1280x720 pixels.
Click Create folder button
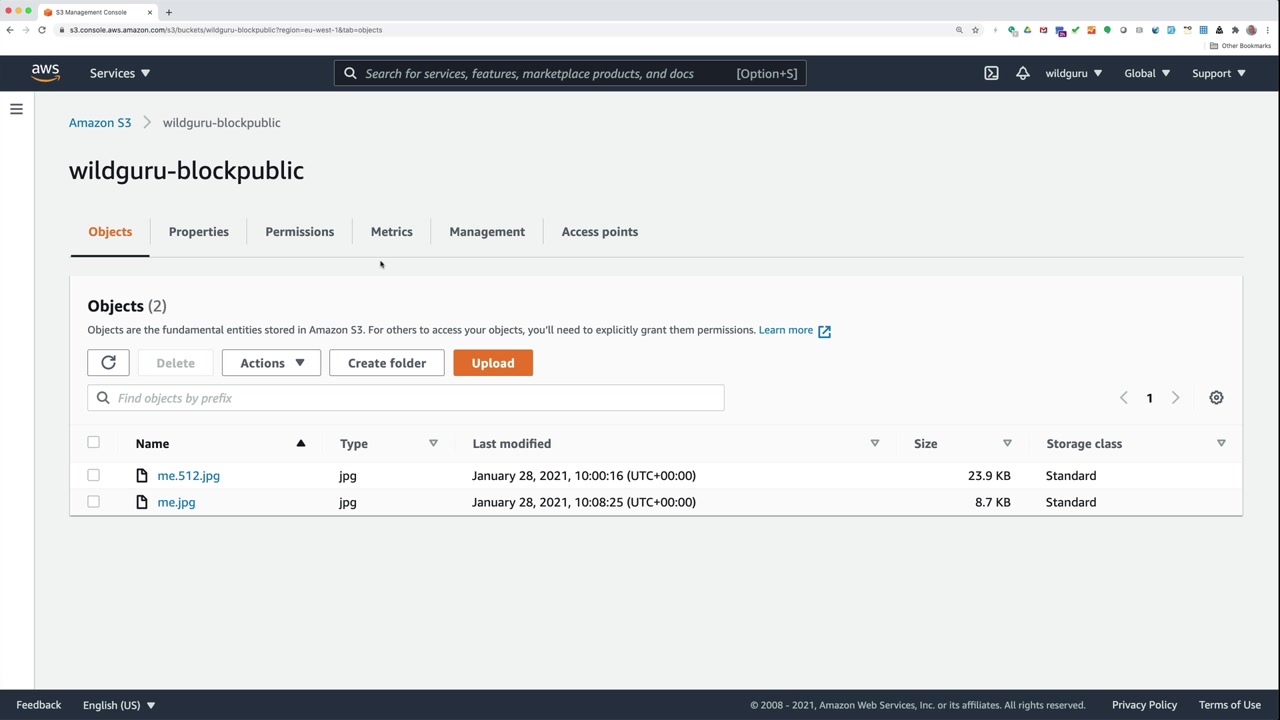[x=386, y=363]
